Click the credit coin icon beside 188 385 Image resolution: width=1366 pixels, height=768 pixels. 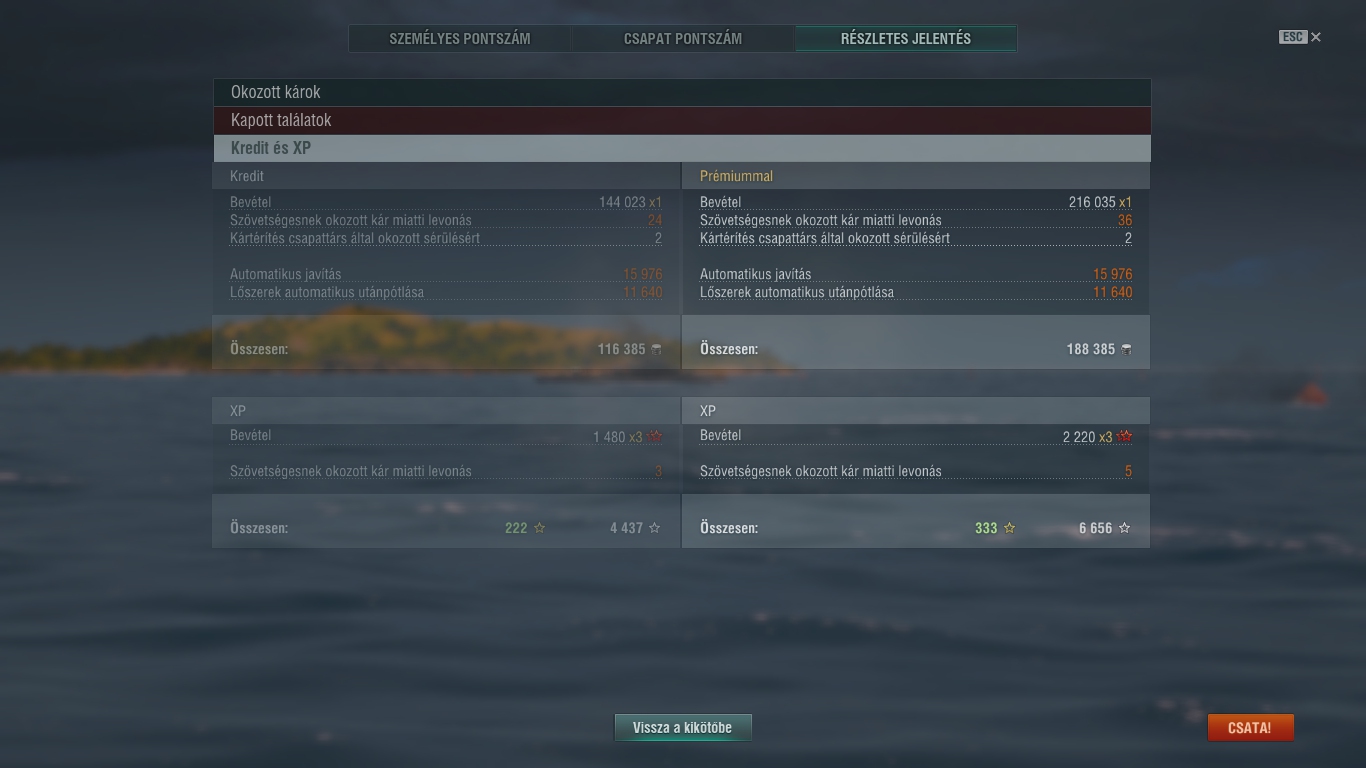tap(1127, 349)
